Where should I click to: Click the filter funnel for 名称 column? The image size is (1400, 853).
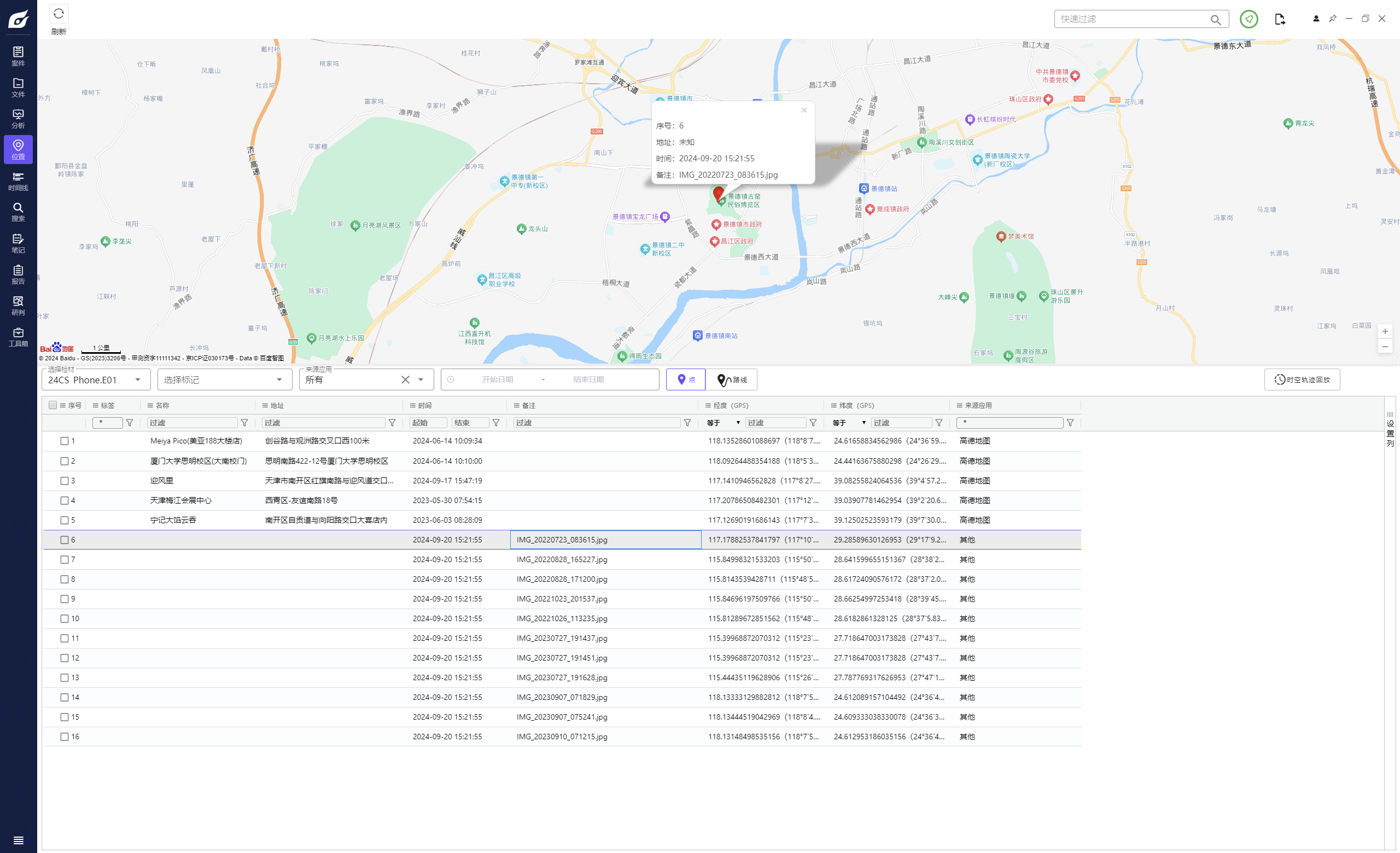pos(244,423)
